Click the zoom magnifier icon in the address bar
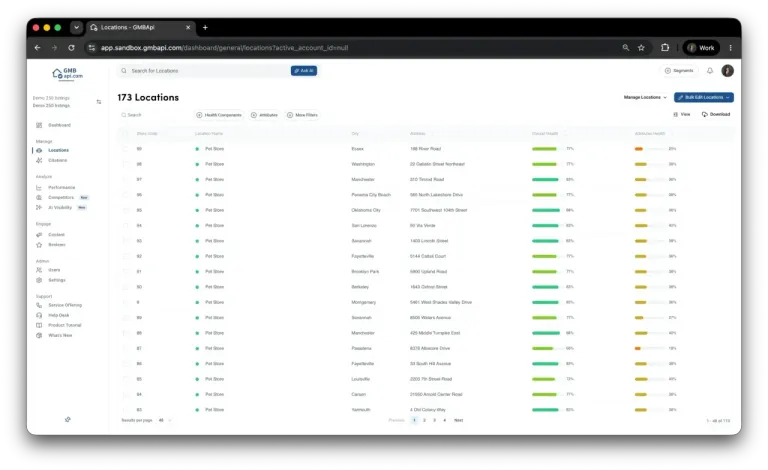Screen dimensions: 768x470 (625, 48)
